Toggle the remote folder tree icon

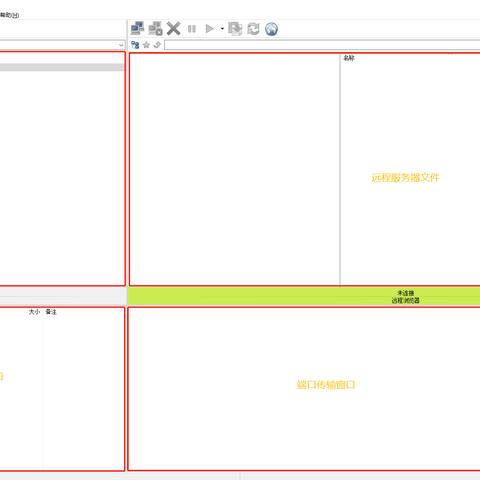click(x=135, y=45)
